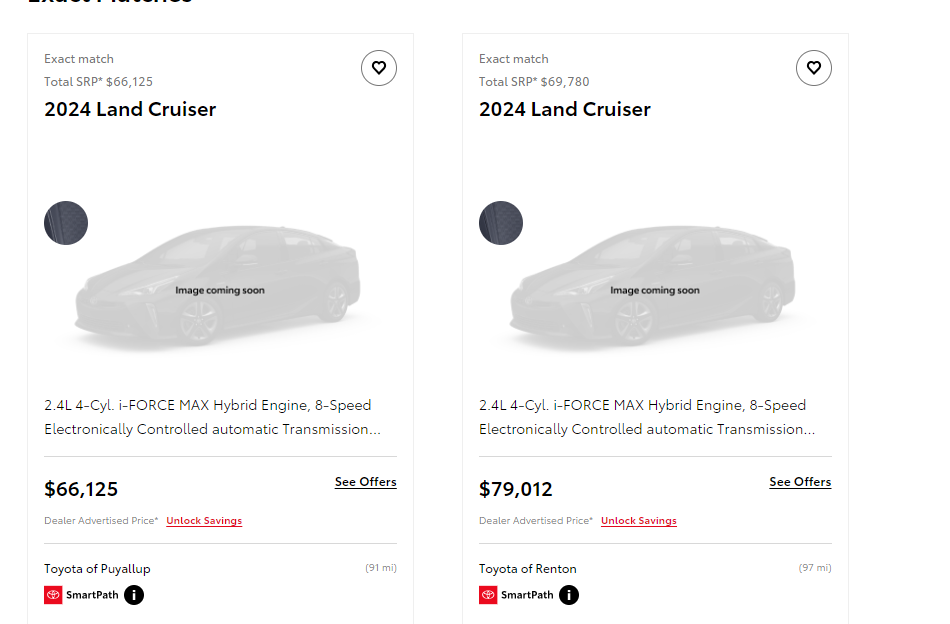Viewport: 950px width, 624px height.
Task: Open SmartPath info icon for Toyota of Renton
Action: 569,595
